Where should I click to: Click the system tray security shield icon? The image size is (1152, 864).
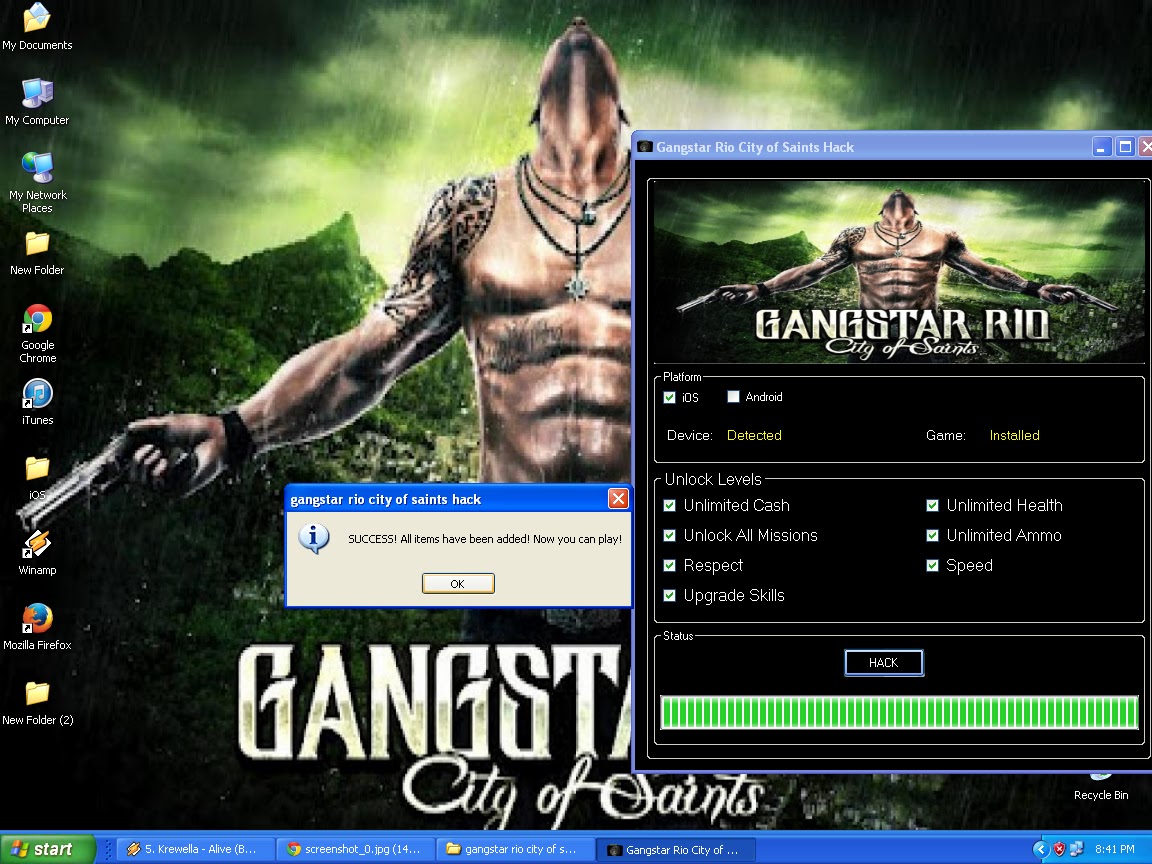(1059, 849)
